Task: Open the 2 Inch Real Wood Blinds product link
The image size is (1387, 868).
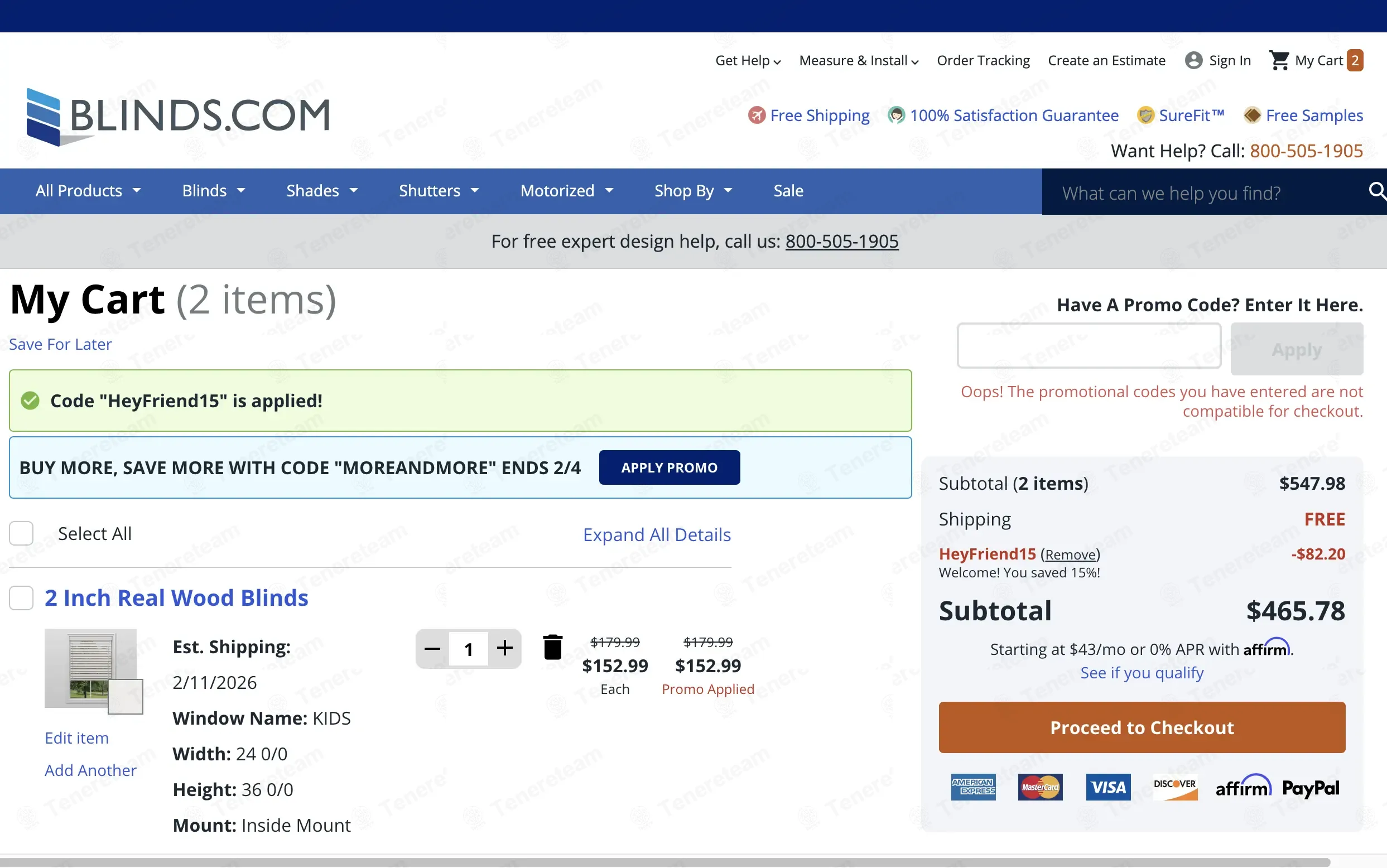Action: click(x=176, y=597)
